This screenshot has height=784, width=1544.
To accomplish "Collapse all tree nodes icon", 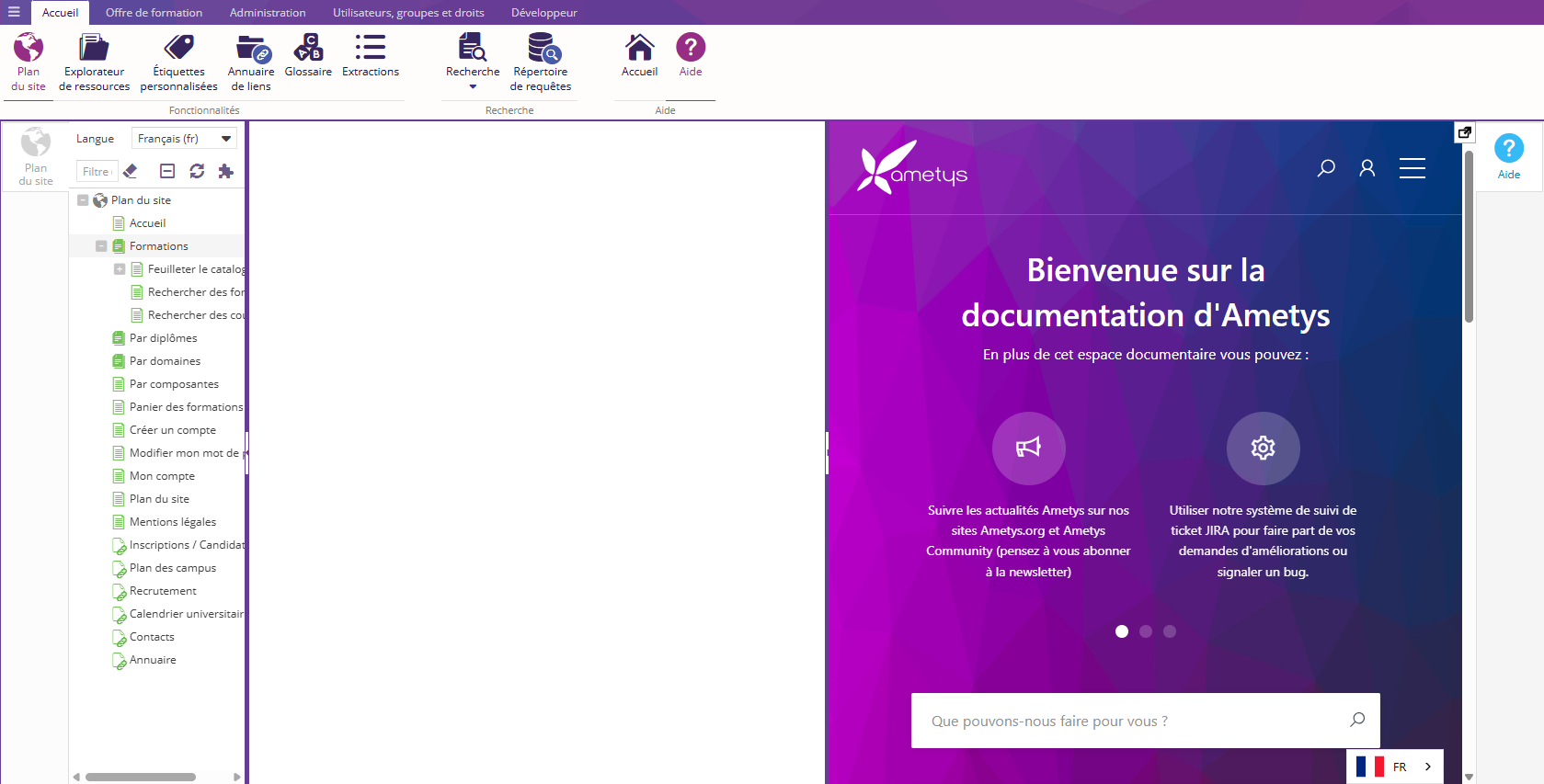I will point(167,171).
